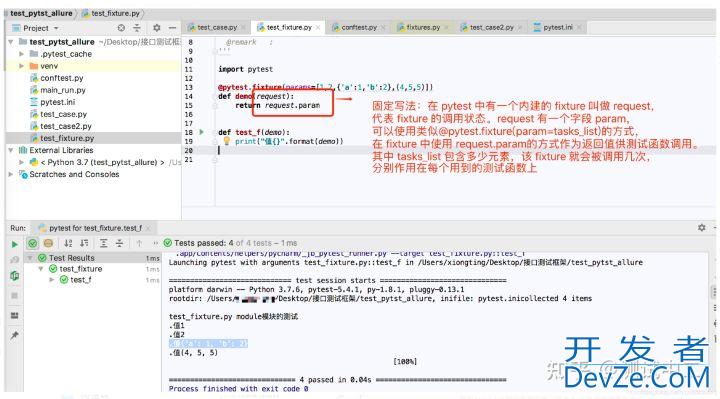Switch to pytest.ini editor tab
This screenshot has width=720, height=399.
pos(557,28)
